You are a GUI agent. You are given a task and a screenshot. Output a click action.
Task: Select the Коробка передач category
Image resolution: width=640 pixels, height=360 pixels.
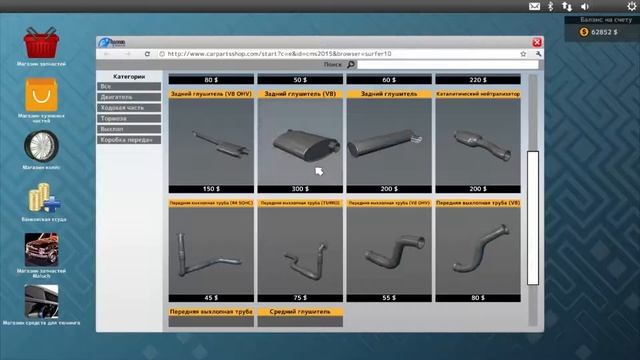click(x=129, y=140)
